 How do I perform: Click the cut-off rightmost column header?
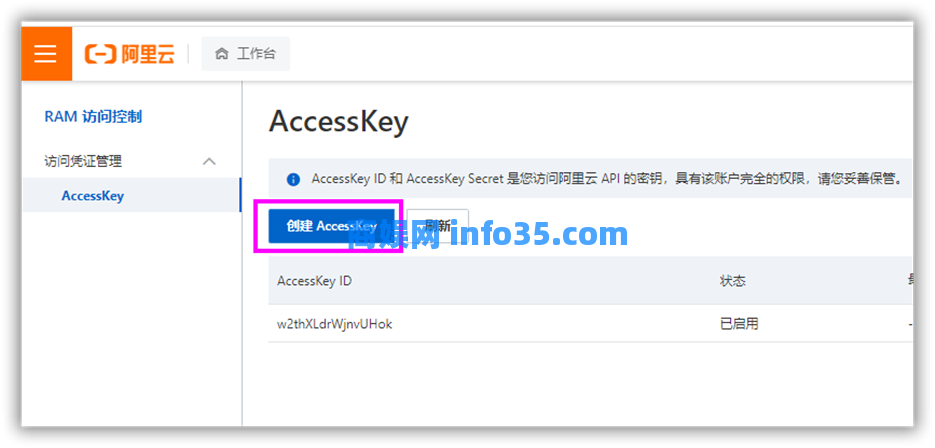tap(910, 280)
